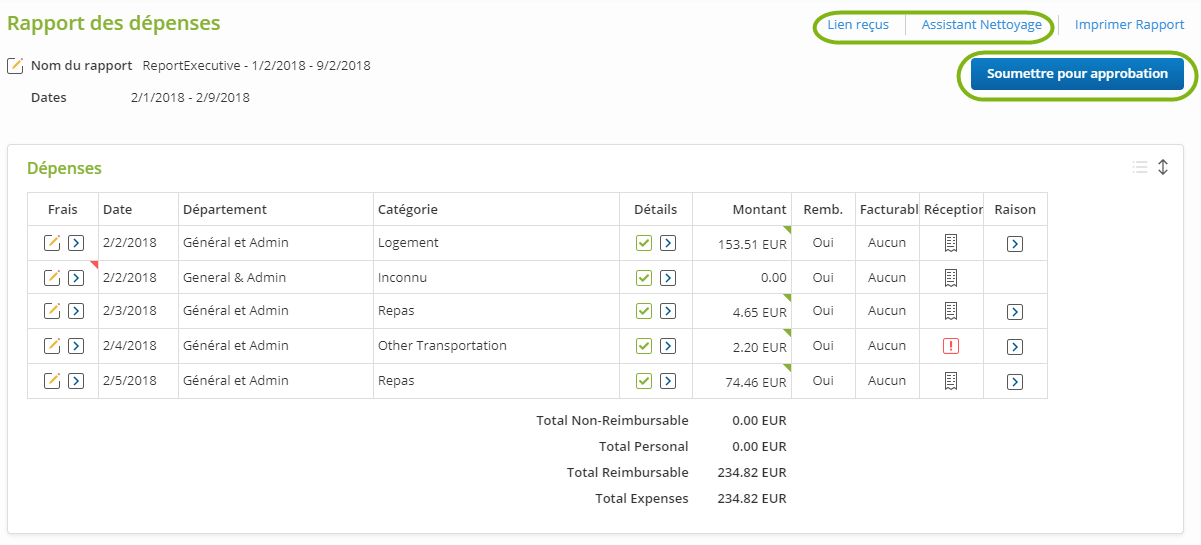Click the Remb. column header

tap(823, 210)
